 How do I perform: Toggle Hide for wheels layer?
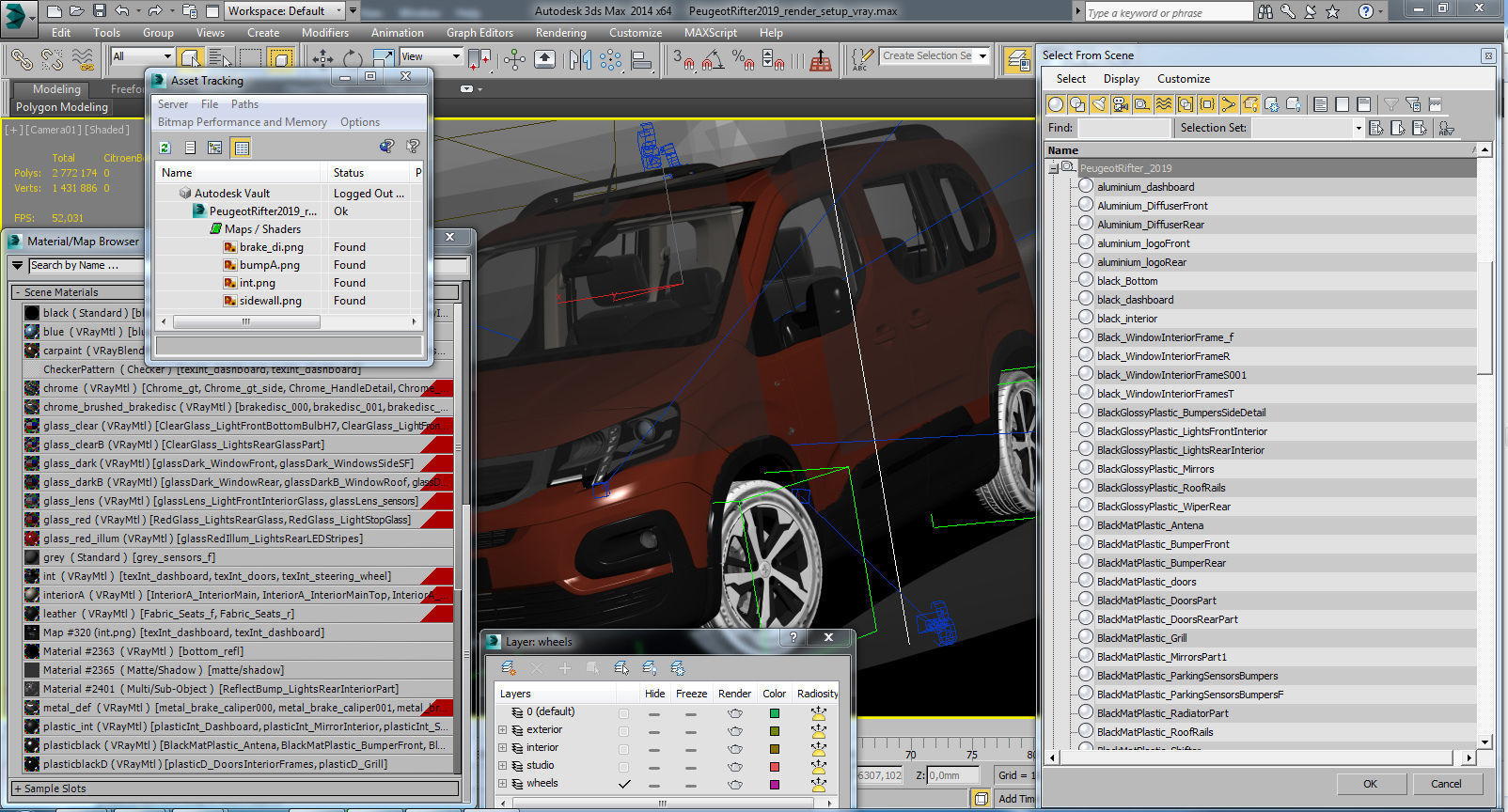[653, 784]
